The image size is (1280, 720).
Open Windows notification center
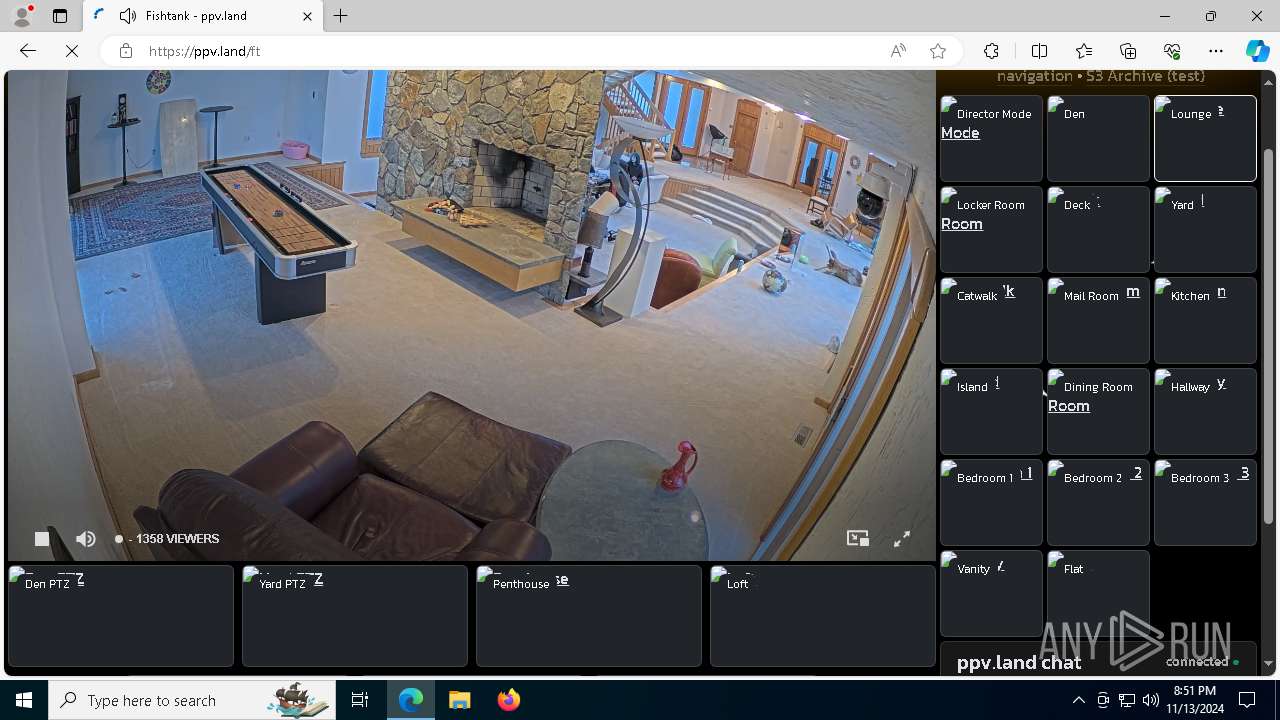(x=1247, y=700)
